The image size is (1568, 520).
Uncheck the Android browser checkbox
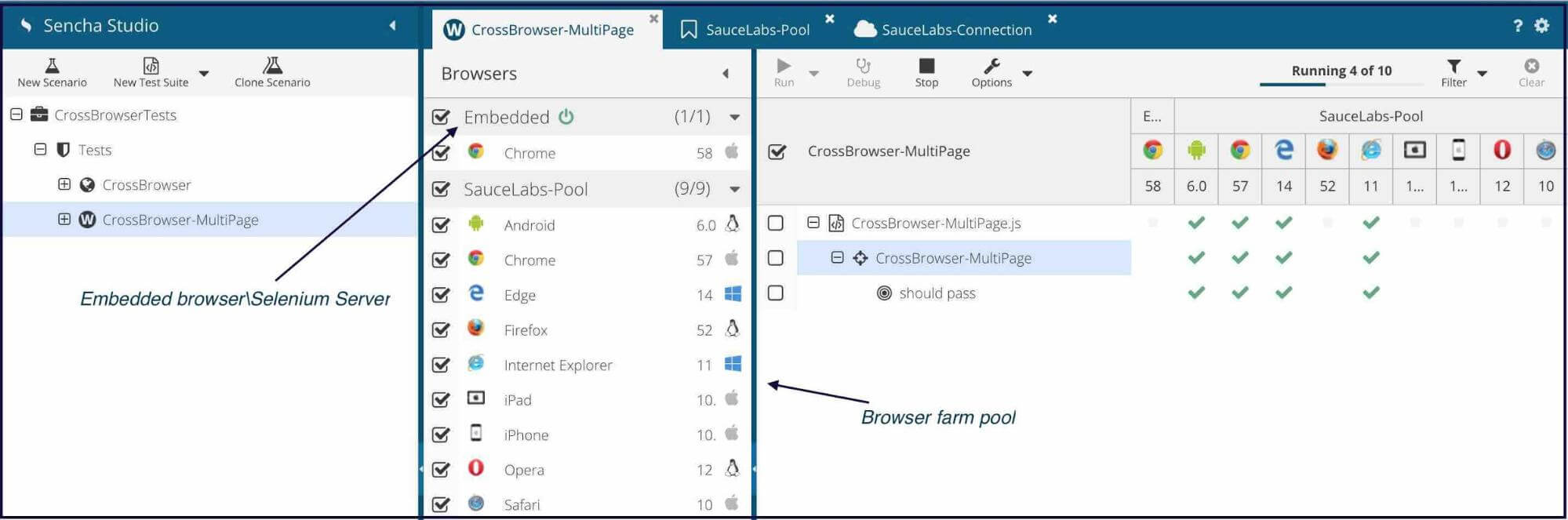[x=441, y=225]
